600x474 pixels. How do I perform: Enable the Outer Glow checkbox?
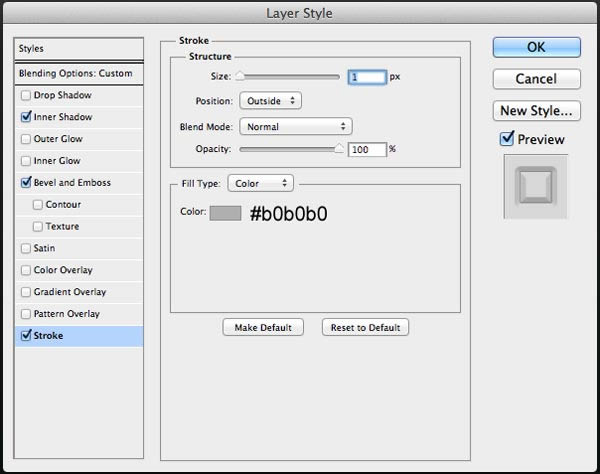26,139
